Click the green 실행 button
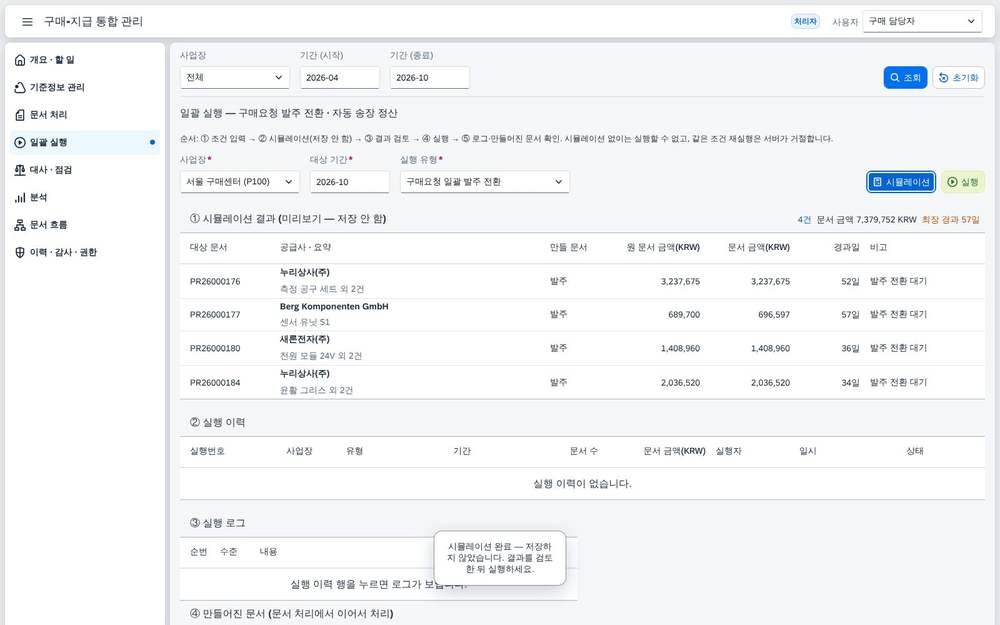Viewport: 1000px width, 625px height. click(x=962, y=182)
